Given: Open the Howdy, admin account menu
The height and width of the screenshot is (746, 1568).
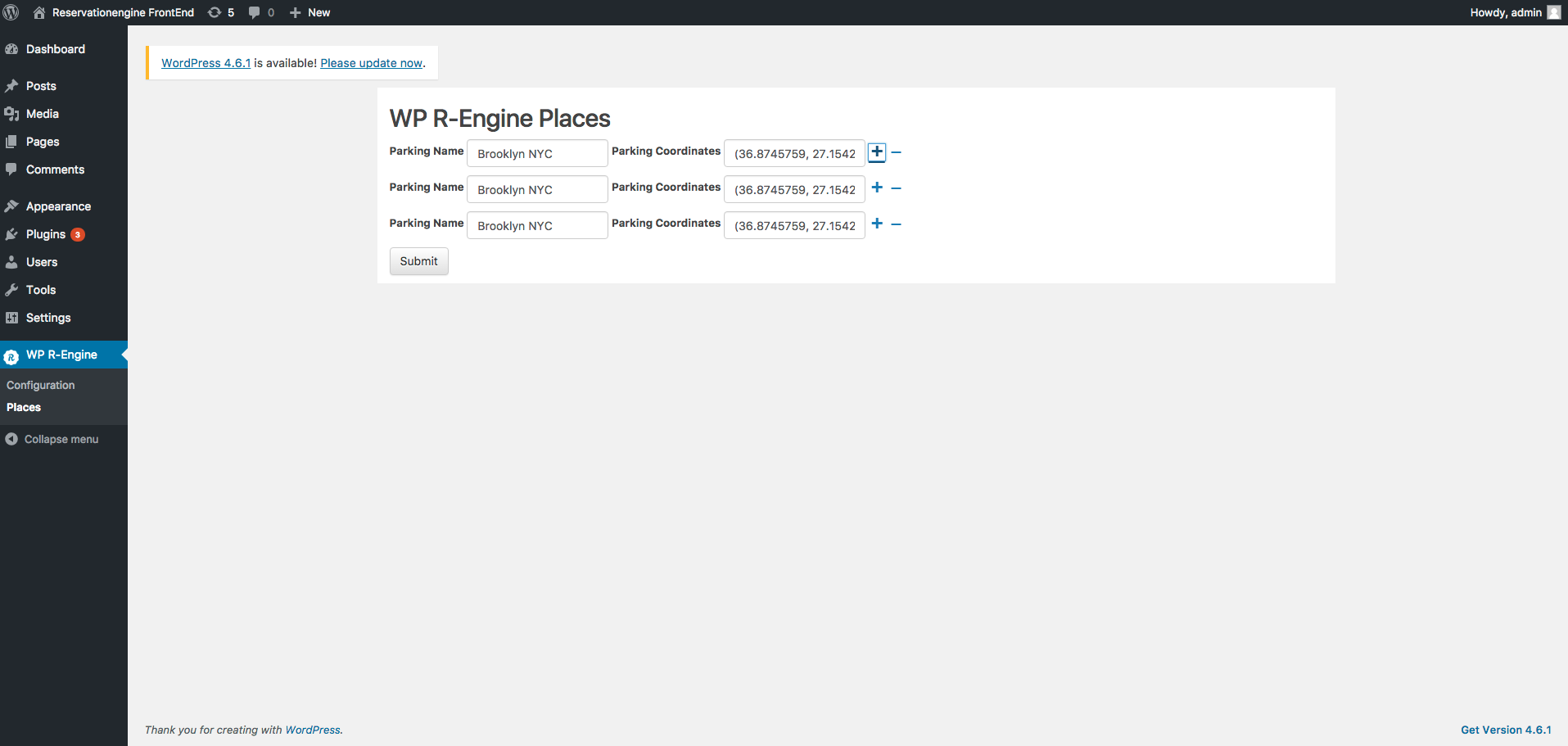Looking at the screenshot, I should (1515, 12).
